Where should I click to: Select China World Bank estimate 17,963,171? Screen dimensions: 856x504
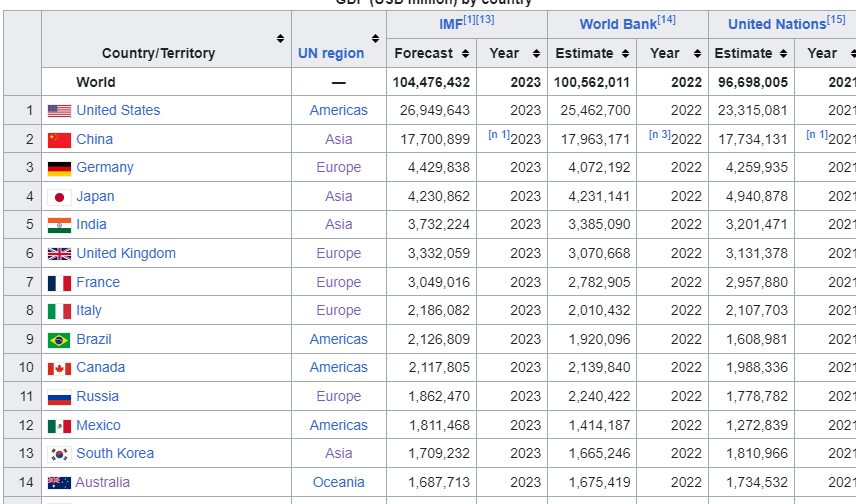coord(596,139)
